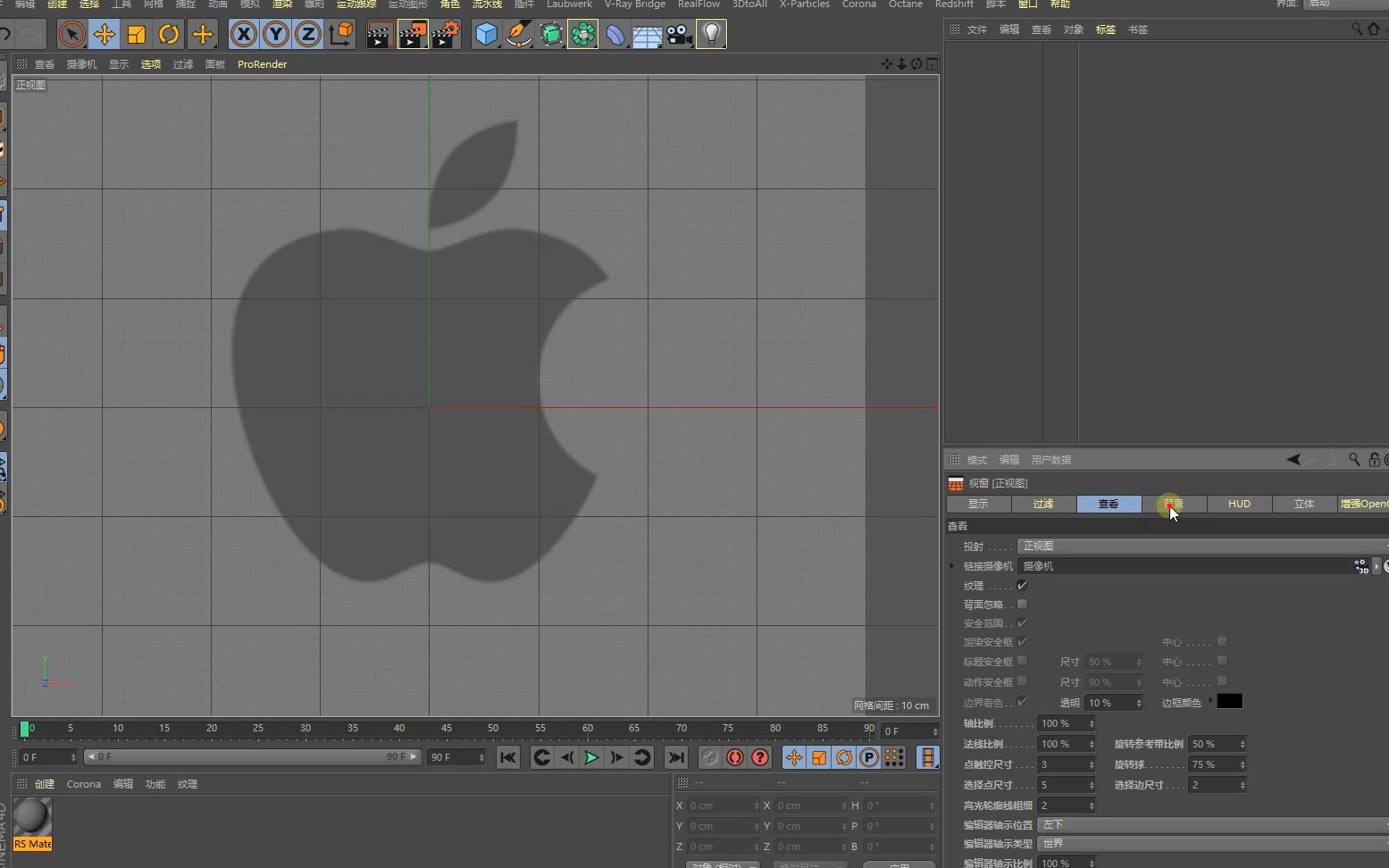
Task: Open the 编辑器轴示位置 dropdown
Action: click(x=1213, y=824)
